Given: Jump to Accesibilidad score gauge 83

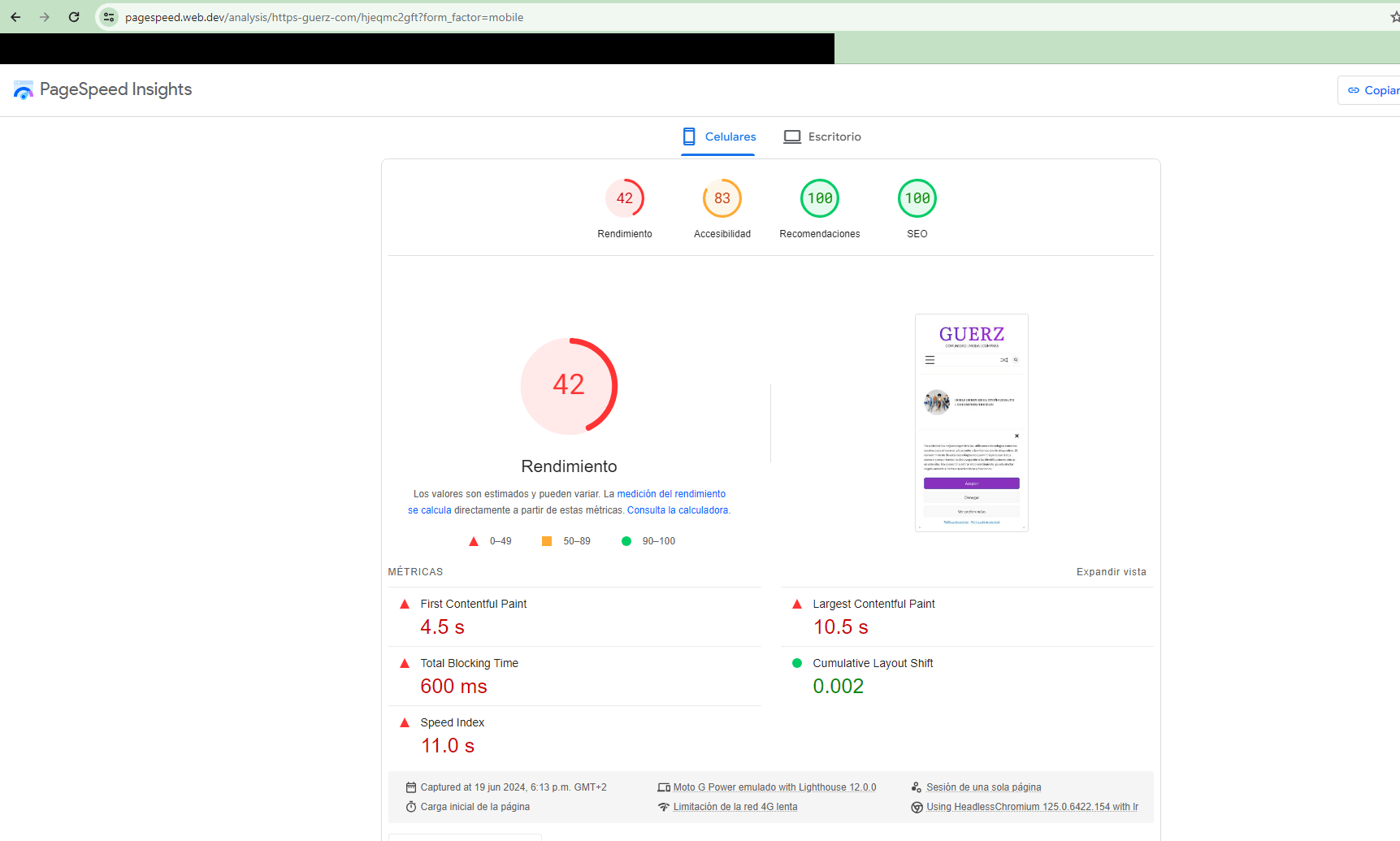Looking at the screenshot, I should 722,198.
